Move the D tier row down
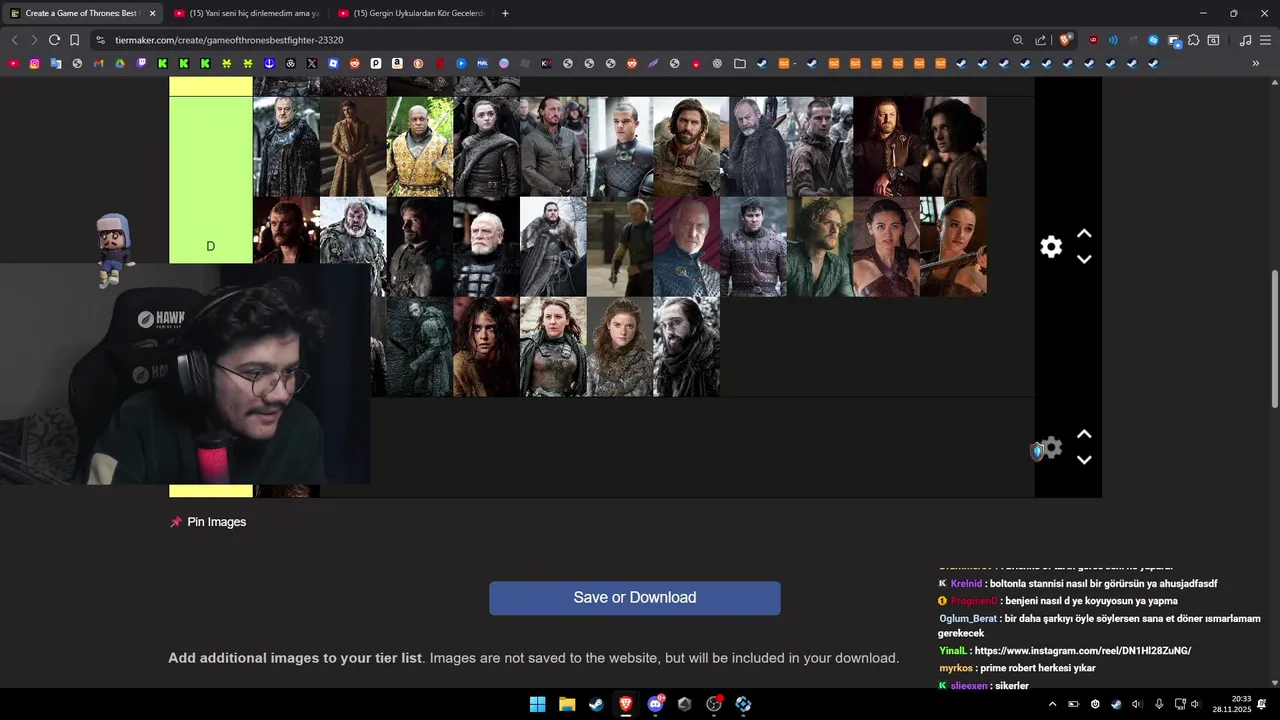 pos(1084,259)
